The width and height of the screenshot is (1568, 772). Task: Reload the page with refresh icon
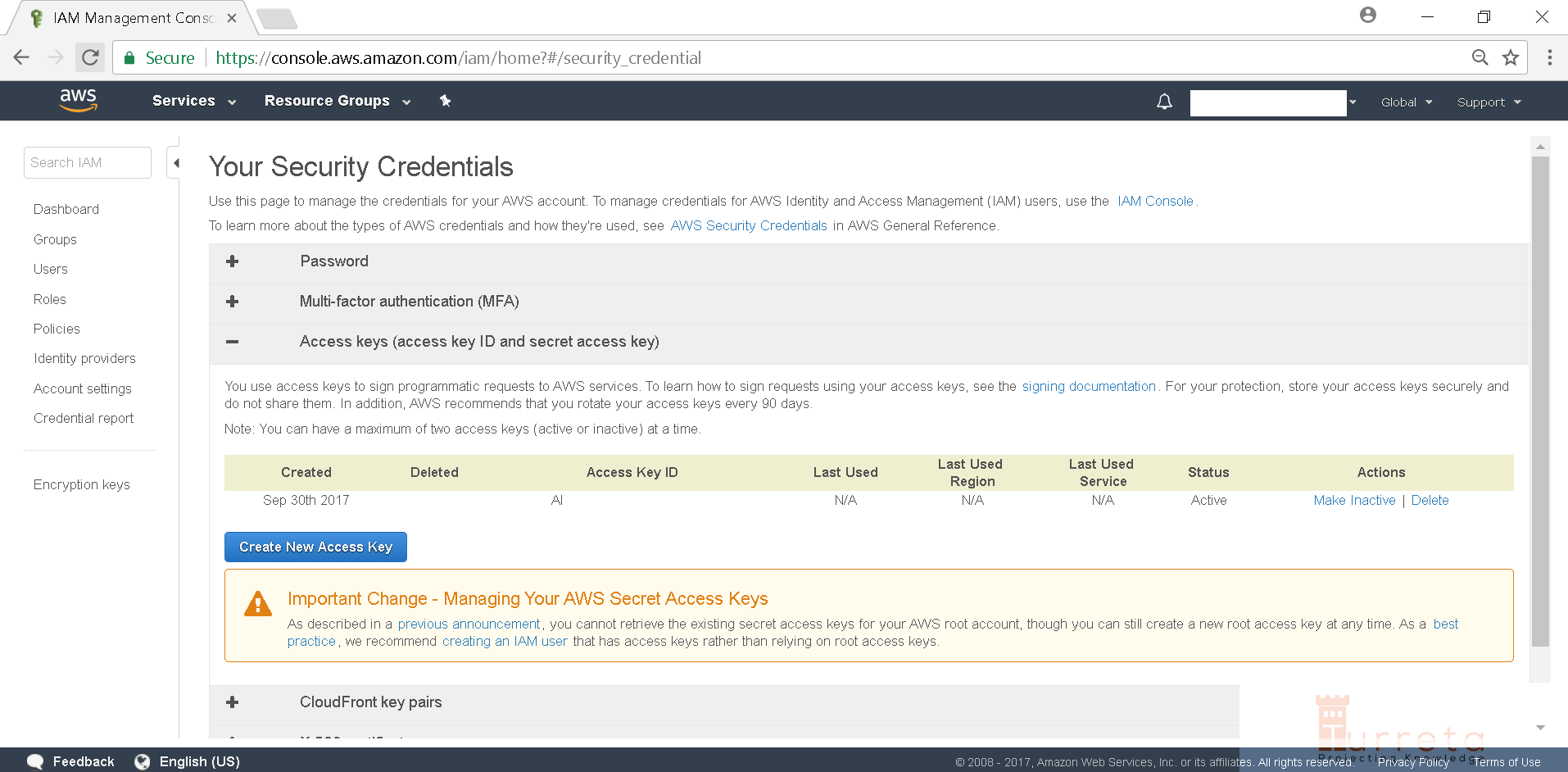click(90, 57)
